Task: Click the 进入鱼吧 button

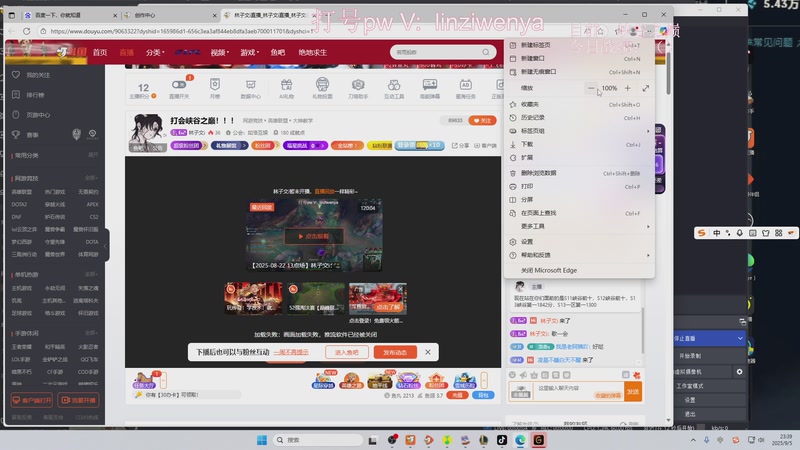Action: coord(346,352)
